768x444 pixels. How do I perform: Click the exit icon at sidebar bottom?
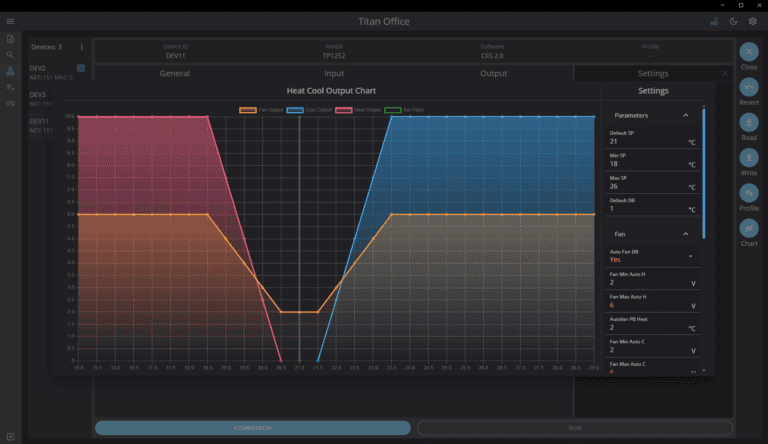(10, 436)
